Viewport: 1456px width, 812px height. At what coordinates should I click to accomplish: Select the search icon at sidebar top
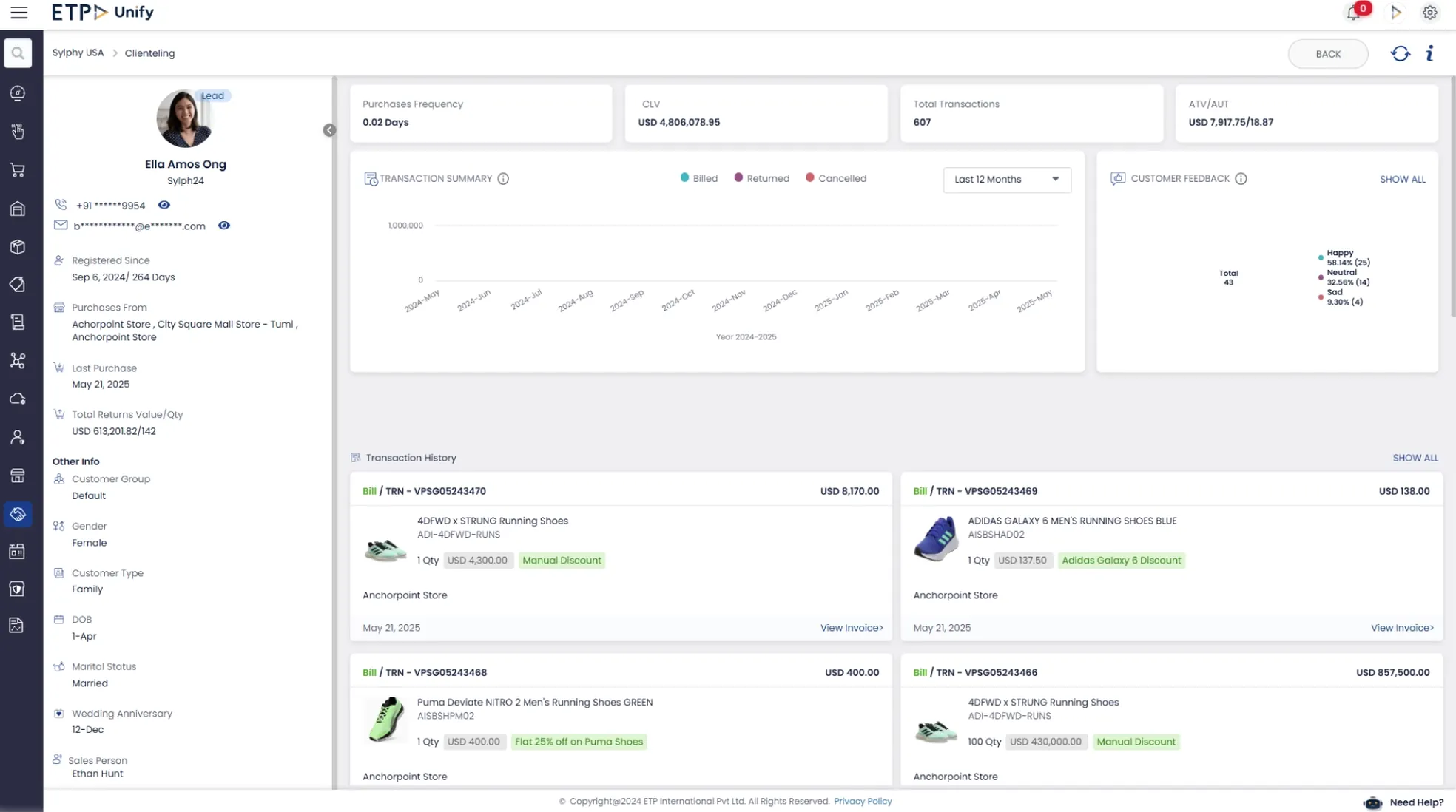point(18,53)
